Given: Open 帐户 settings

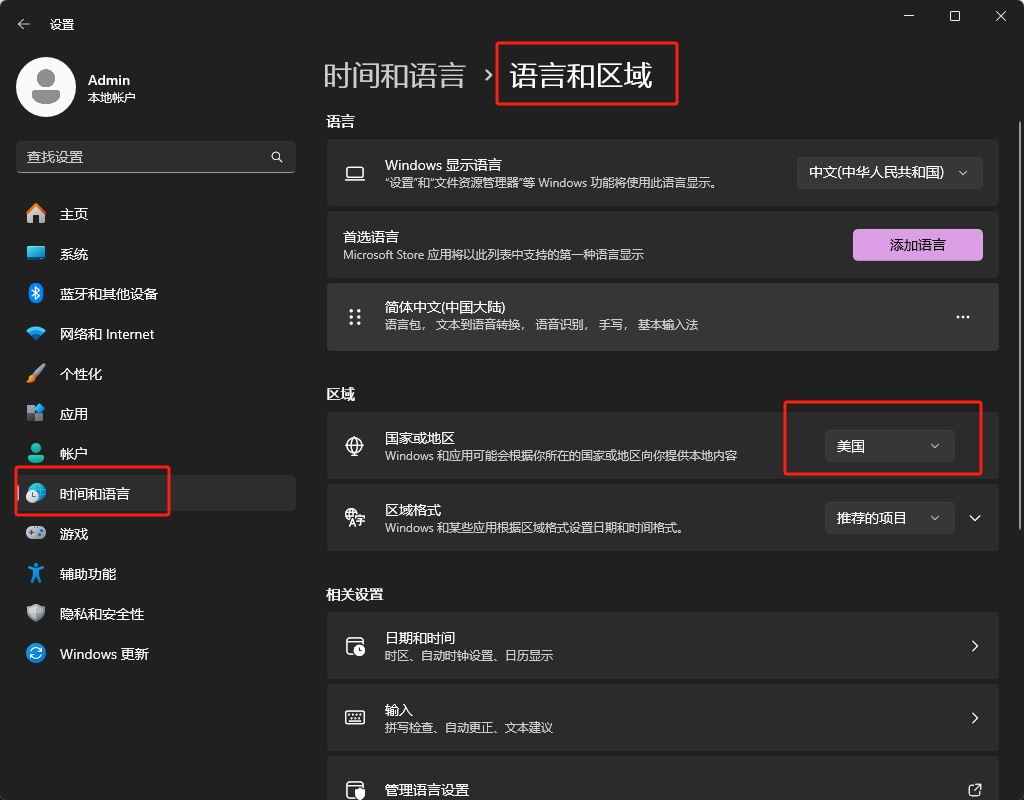Looking at the screenshot, I should 156,453.
